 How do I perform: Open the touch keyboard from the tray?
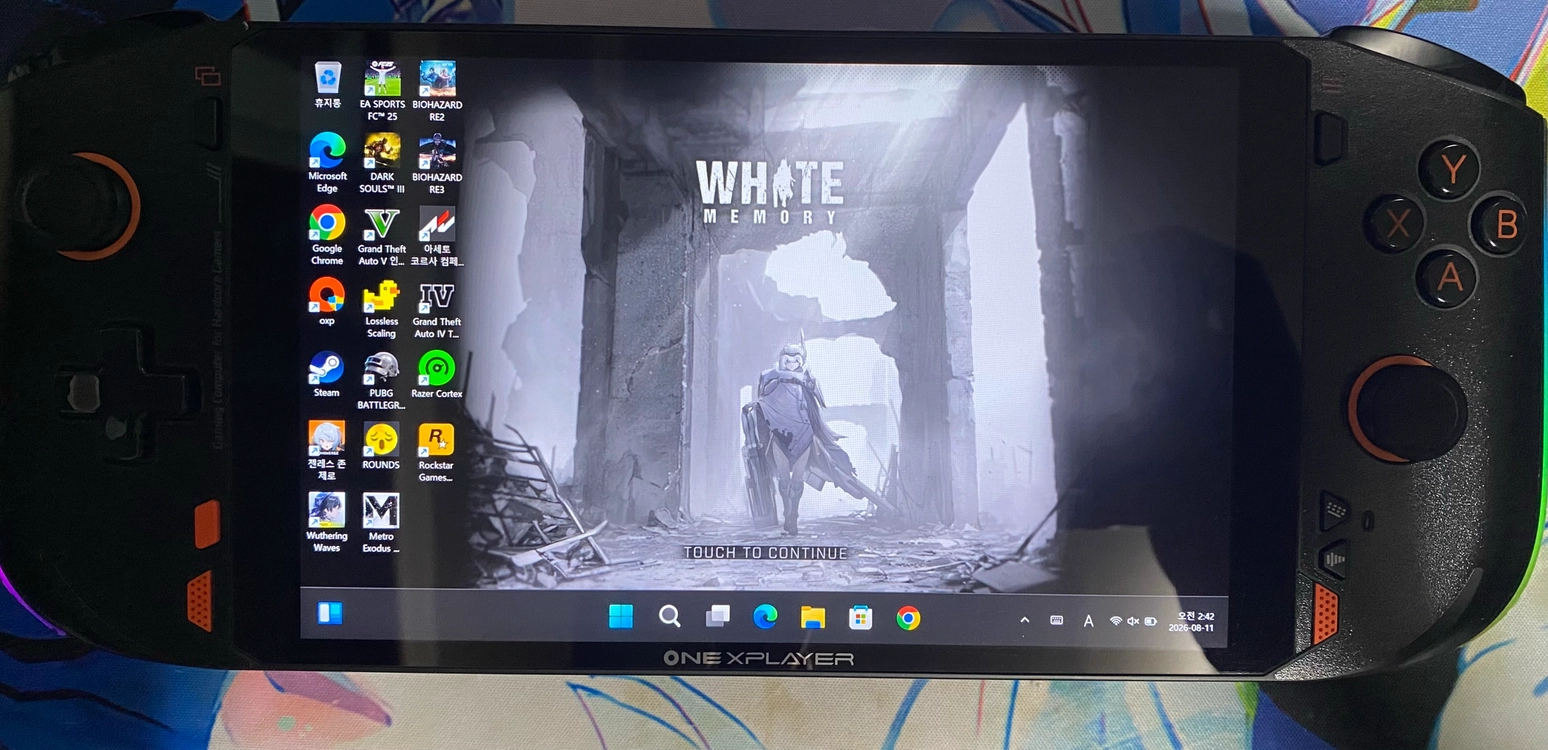pyautogui.click(x=1057, y=621)
